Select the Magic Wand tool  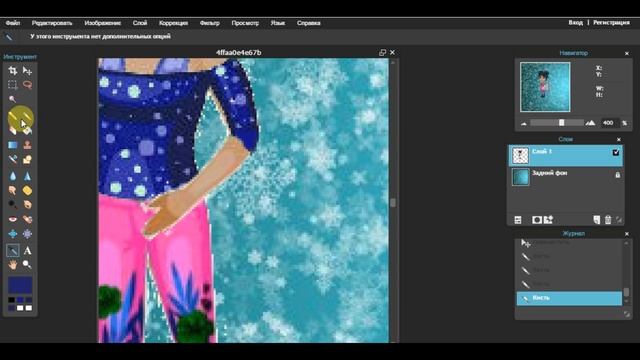13,99
